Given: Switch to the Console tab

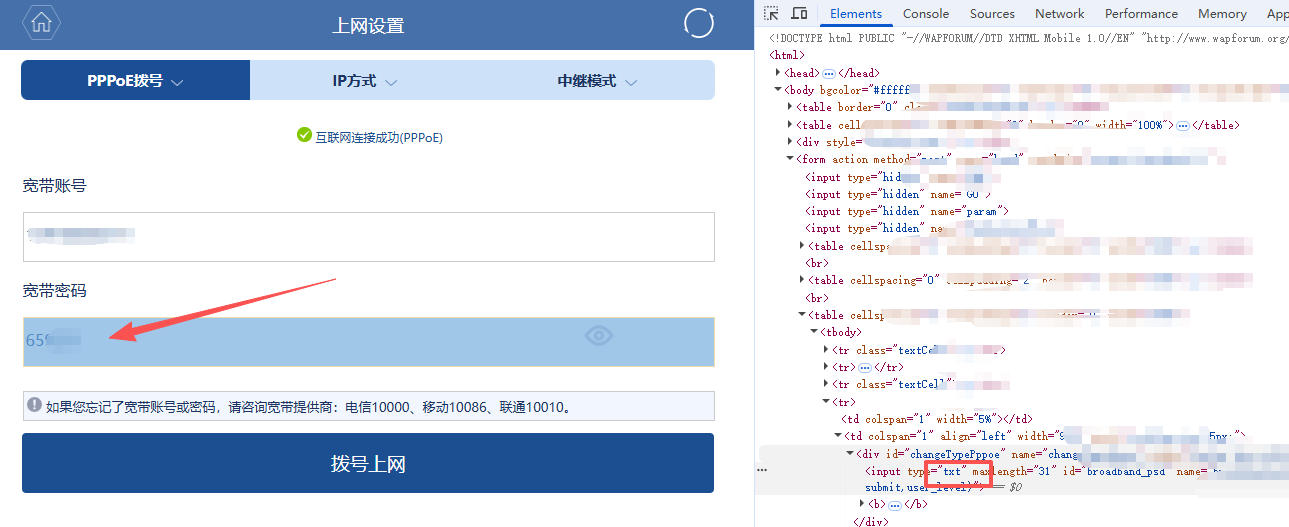Looking at the screenshot, I should [926, 14].
